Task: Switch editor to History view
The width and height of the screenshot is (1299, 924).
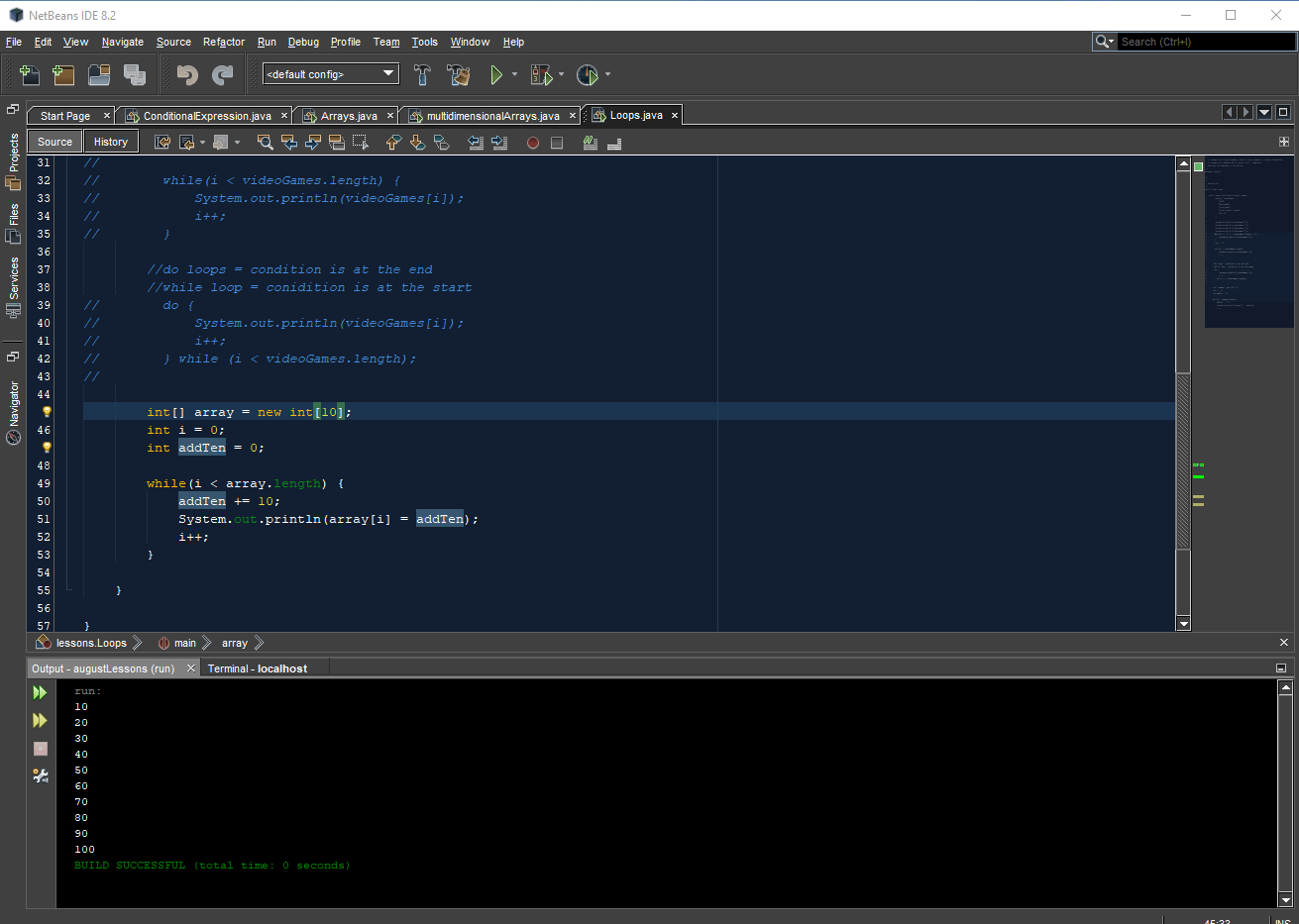Action: pyautogui.click(x=111, y=142)
